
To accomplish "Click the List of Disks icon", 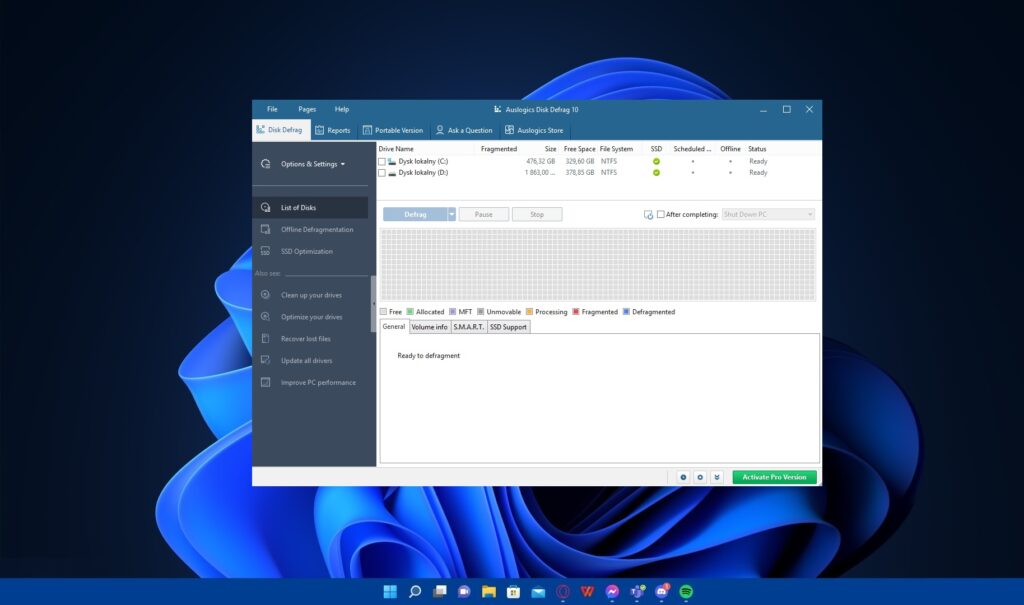I will click(x=266, y=207).
